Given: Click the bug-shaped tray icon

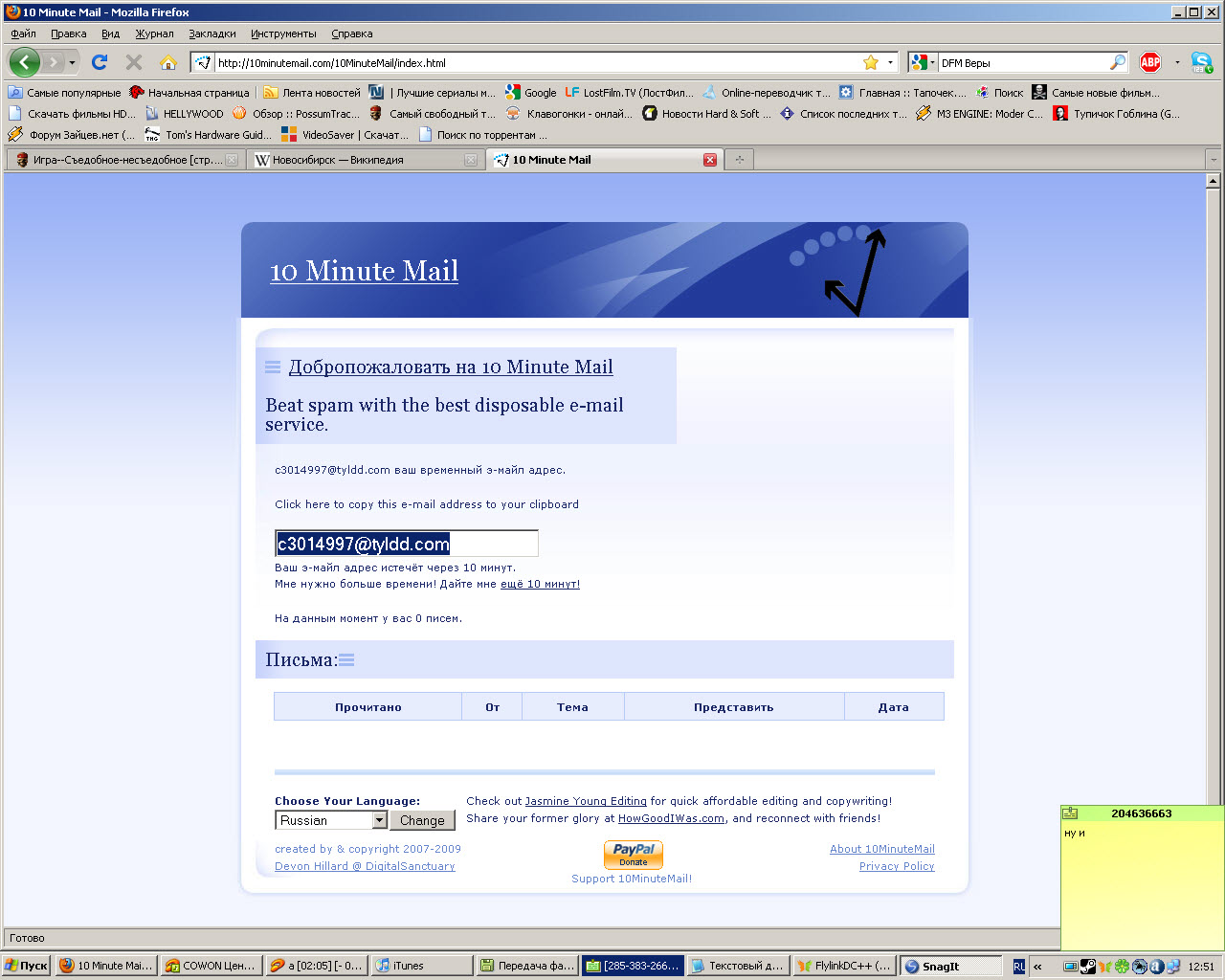Looking at the screenshot, I should (x=1139, y=967).
